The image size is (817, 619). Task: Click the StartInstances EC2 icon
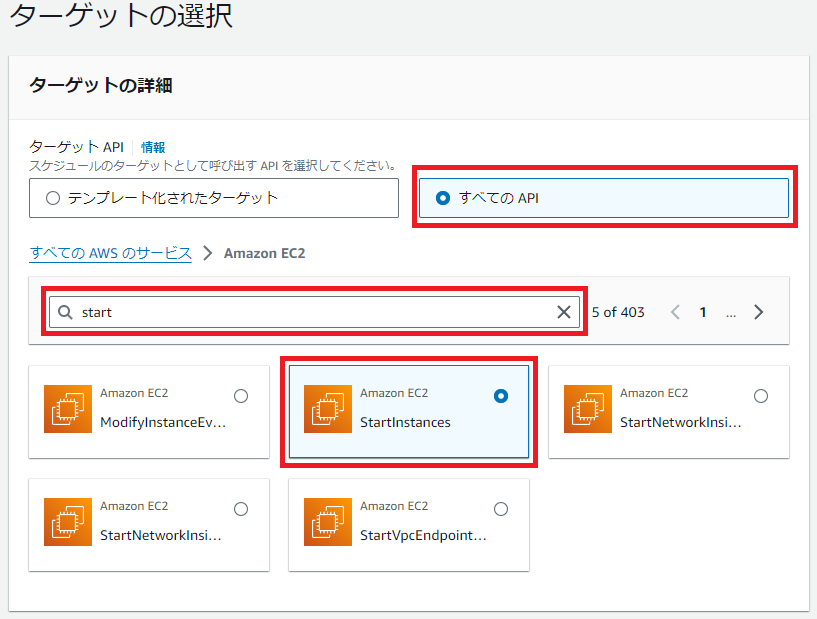coord(328,409)
